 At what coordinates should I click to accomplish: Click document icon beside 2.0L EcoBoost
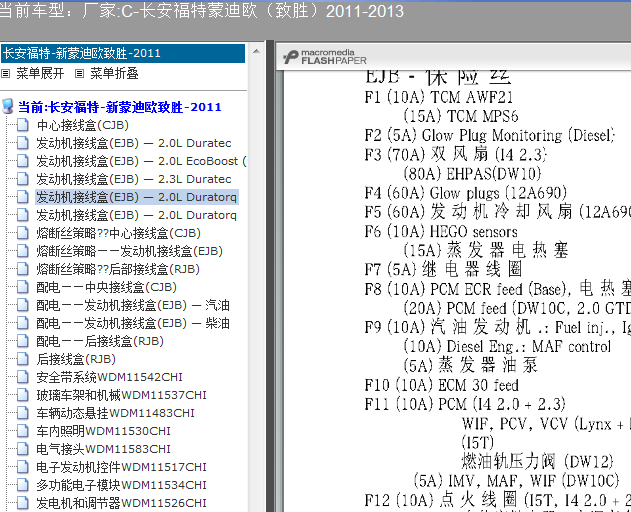coord(23,161)
